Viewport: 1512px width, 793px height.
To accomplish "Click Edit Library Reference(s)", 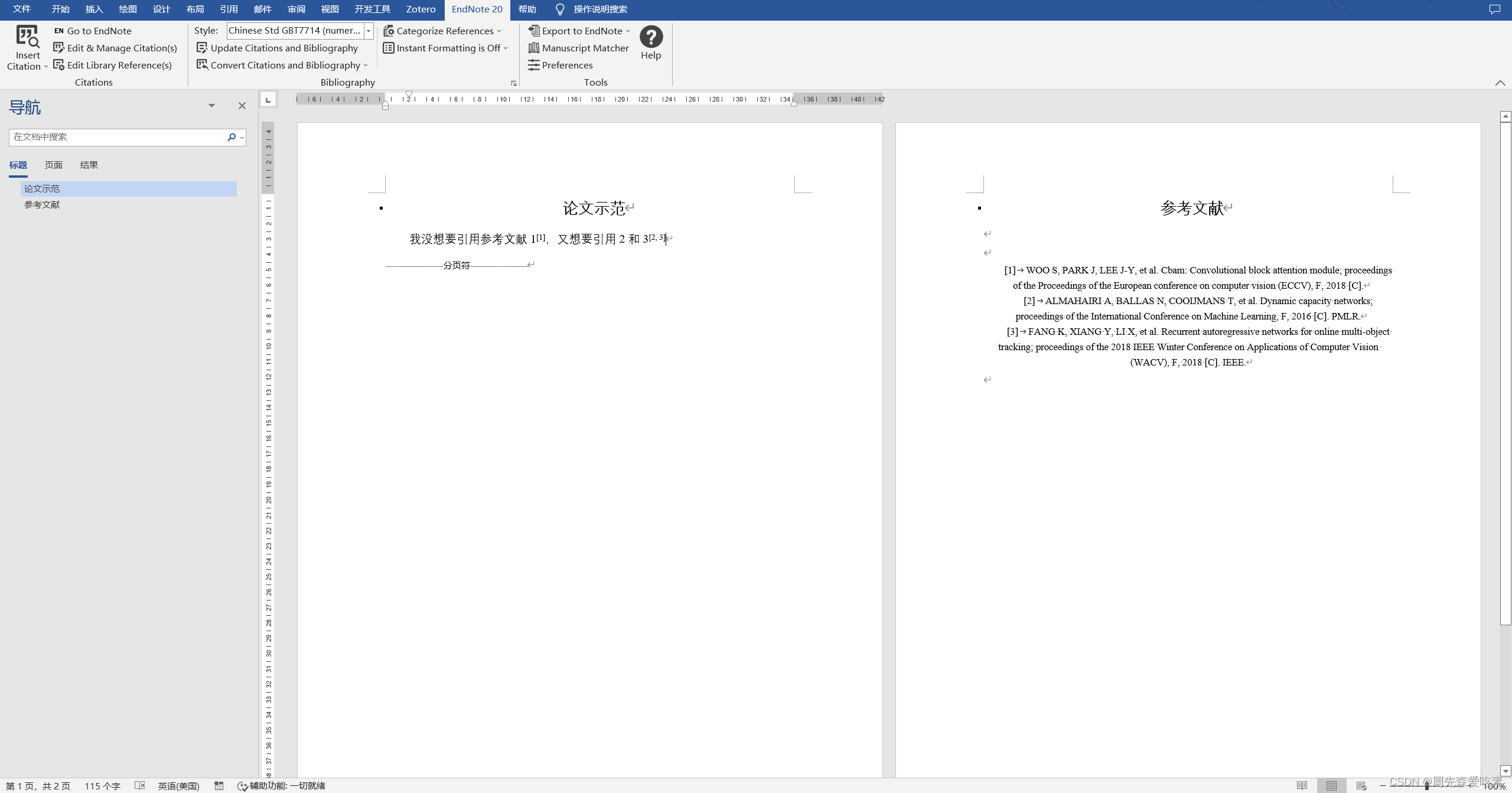I will 113,65.
